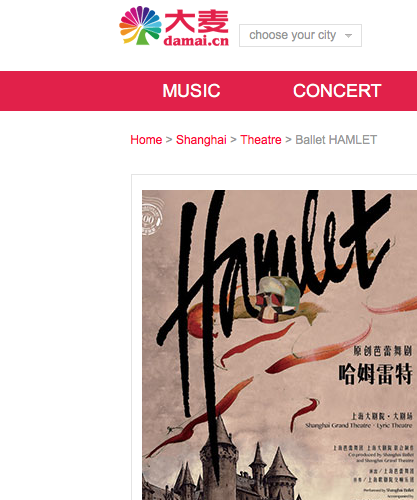Click the arrow in city selector

(348, 36)
